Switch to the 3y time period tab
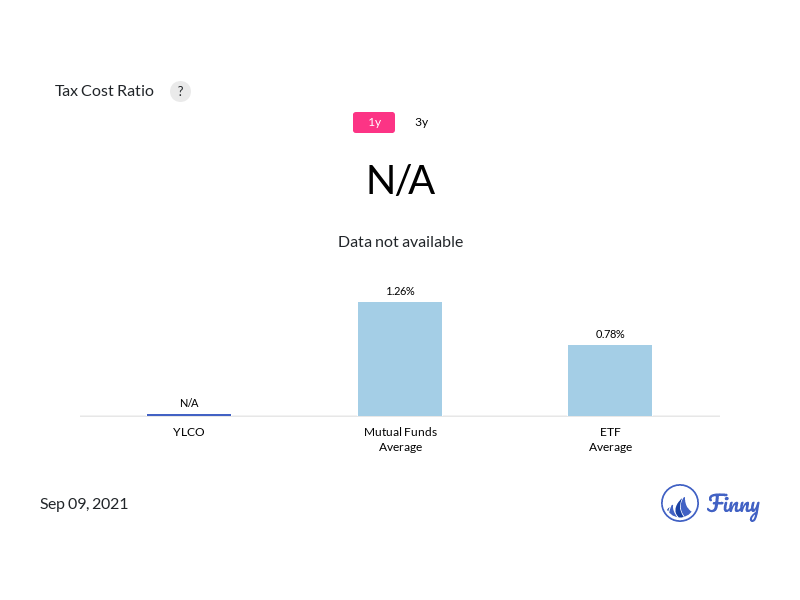800x600 pixels. 421,122
